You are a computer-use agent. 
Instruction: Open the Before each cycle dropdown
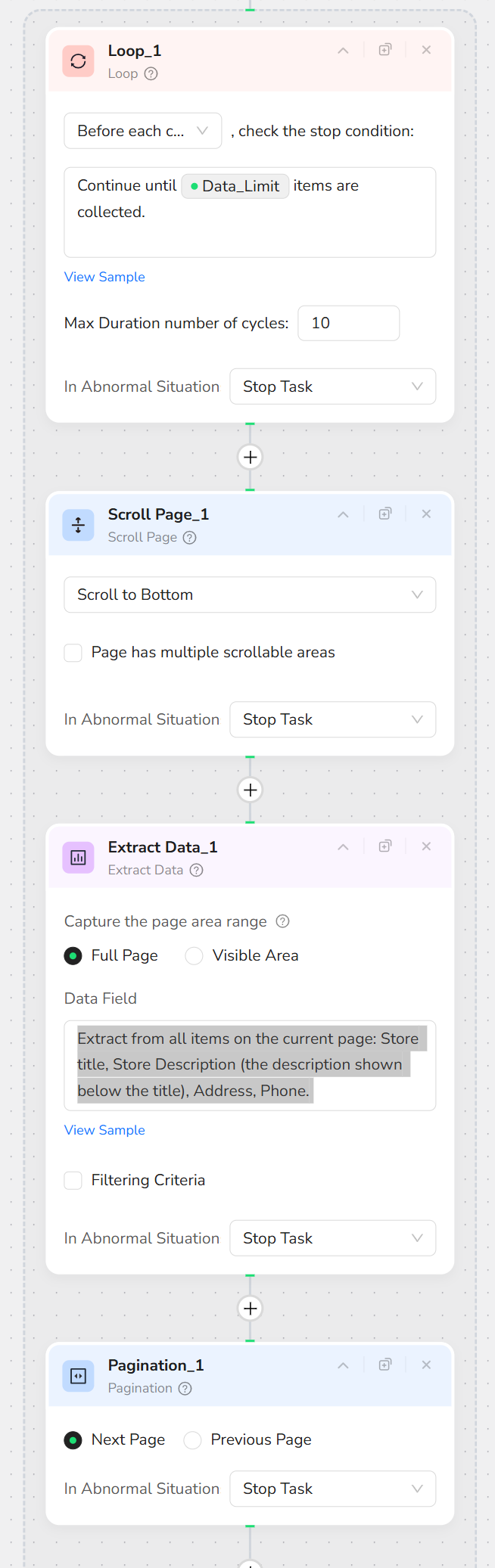coord(143,131)
